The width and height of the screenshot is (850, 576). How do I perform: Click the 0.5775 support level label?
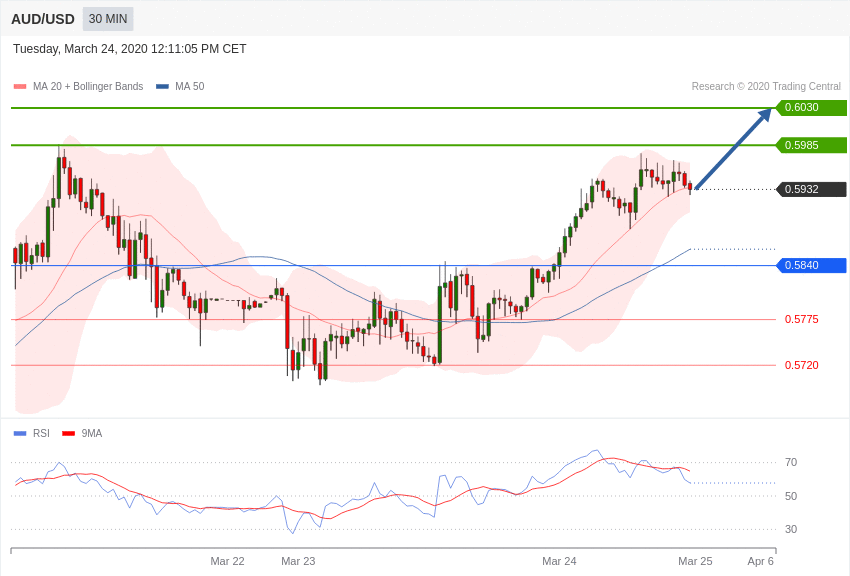pyautogui.click(x=802, y=319)
